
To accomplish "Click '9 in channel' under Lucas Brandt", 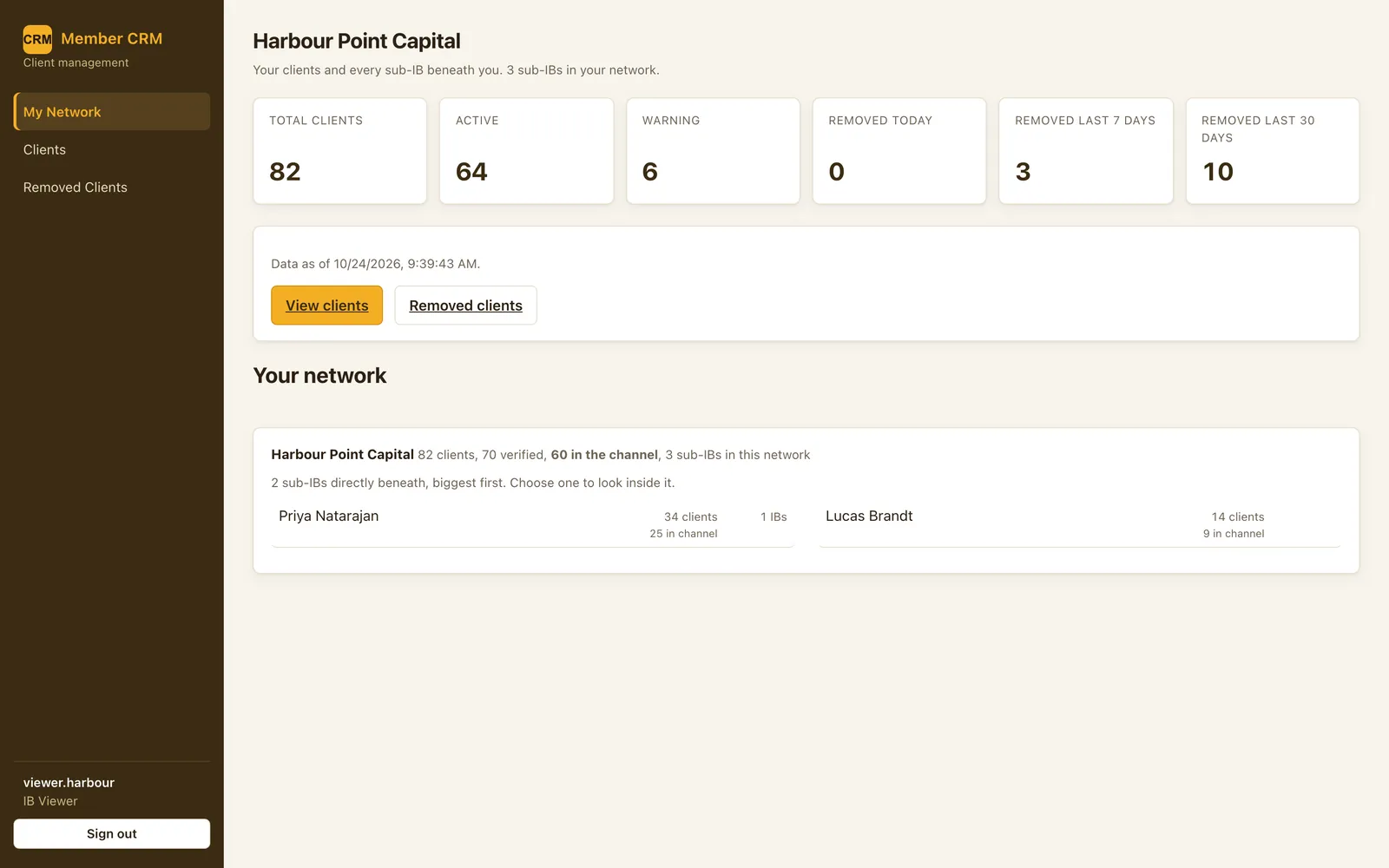I will click(x=1234, y=534).
